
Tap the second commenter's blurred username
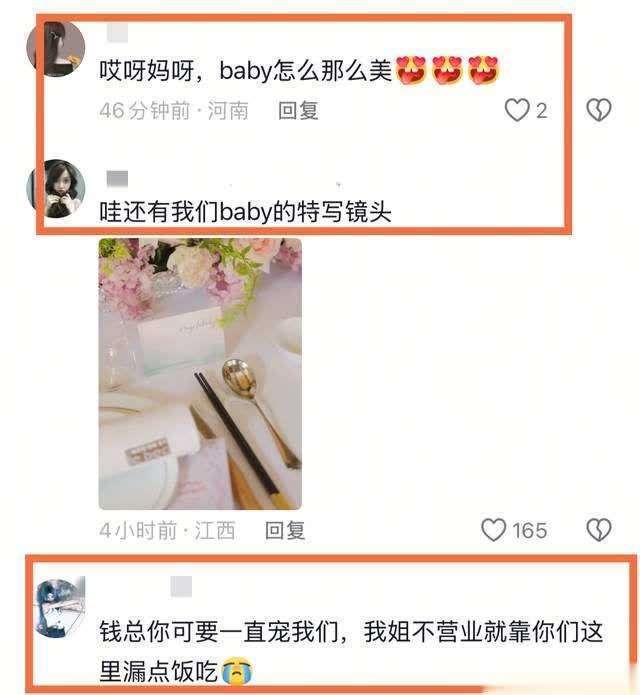pos(117,179)
